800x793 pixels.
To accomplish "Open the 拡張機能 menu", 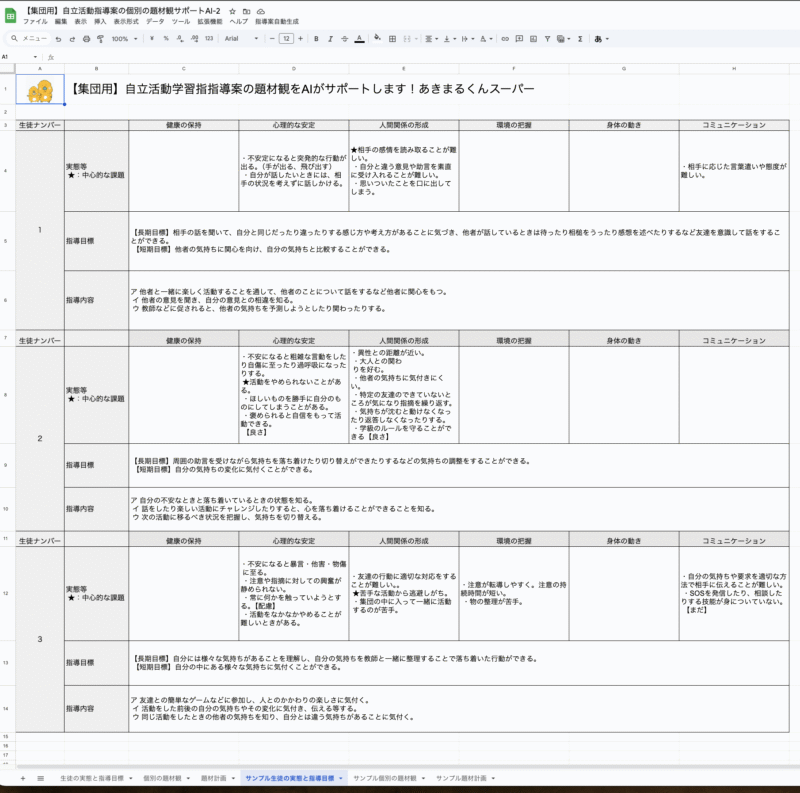I will [x=210, y=21].
